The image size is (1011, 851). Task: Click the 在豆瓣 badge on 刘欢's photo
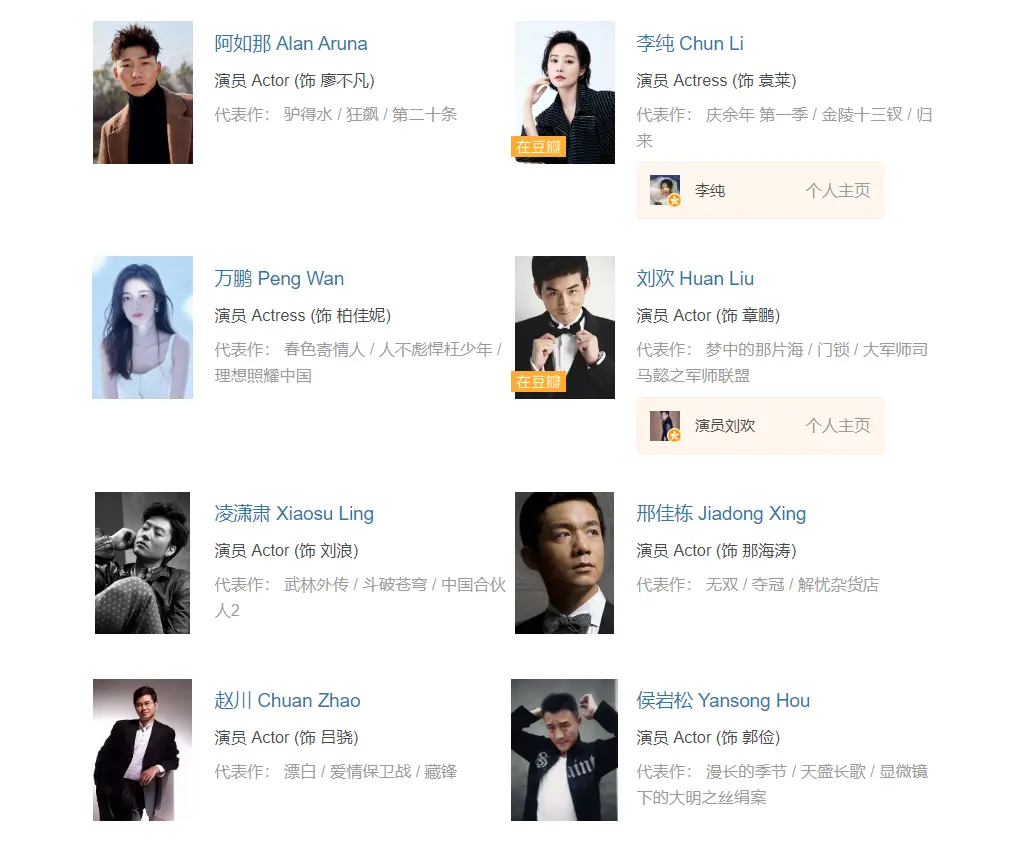click(538, 382)
